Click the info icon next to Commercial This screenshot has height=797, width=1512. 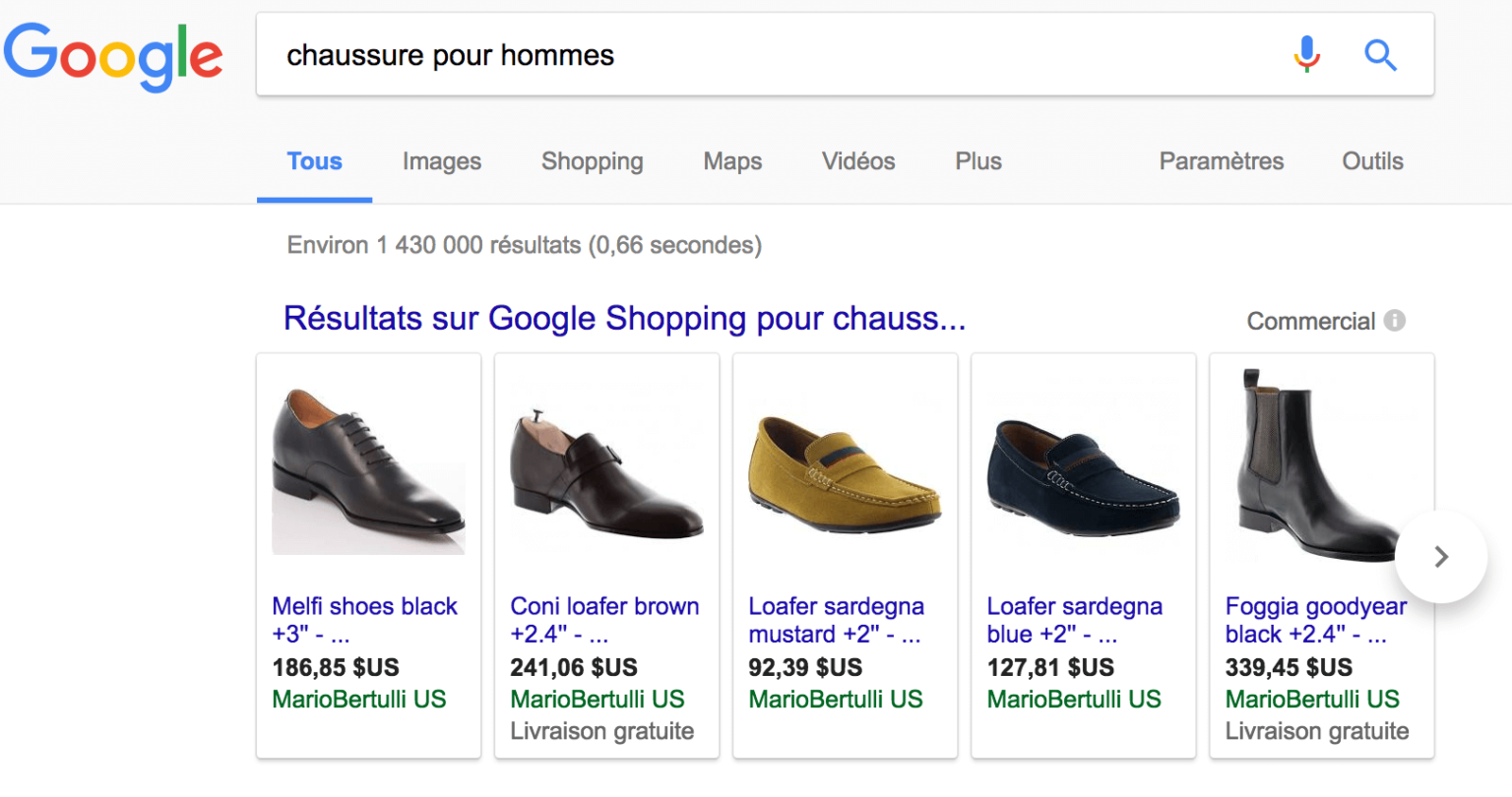(1397, 320)
